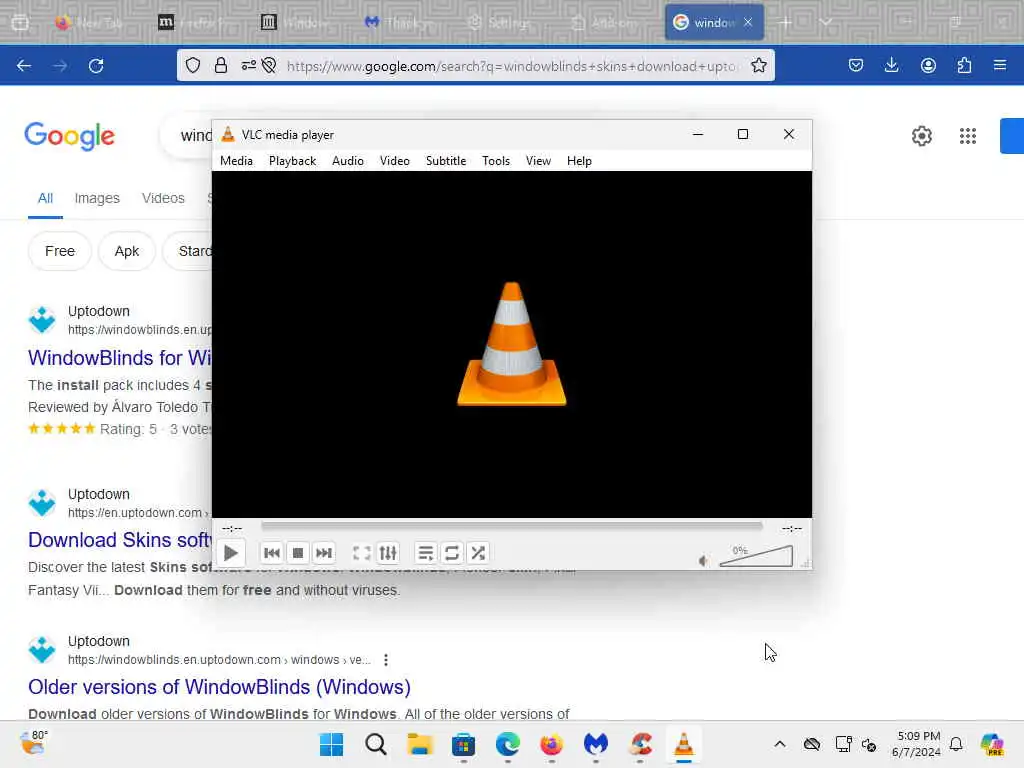The height and width of the screenshot is (768, 1024).
Task: Click the Apk filter chip
Action: click(x=127, y=251)
